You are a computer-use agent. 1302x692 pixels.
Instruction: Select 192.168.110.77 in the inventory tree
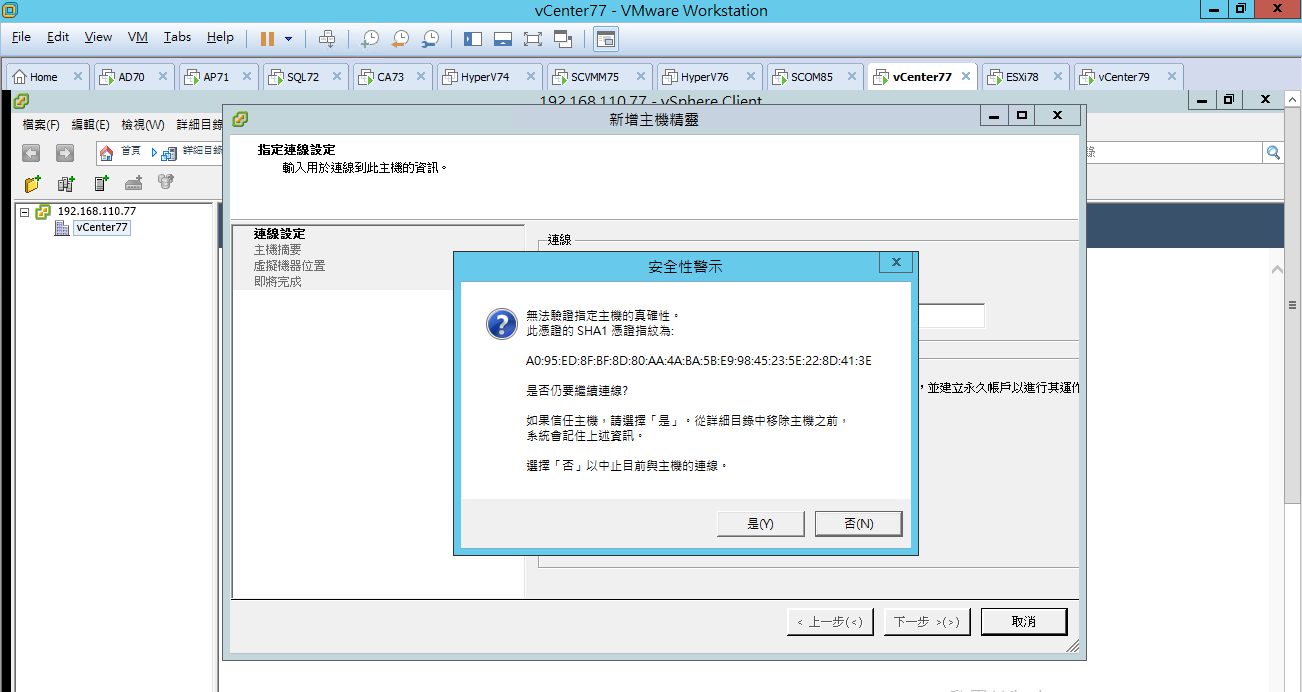click(96, 211)
